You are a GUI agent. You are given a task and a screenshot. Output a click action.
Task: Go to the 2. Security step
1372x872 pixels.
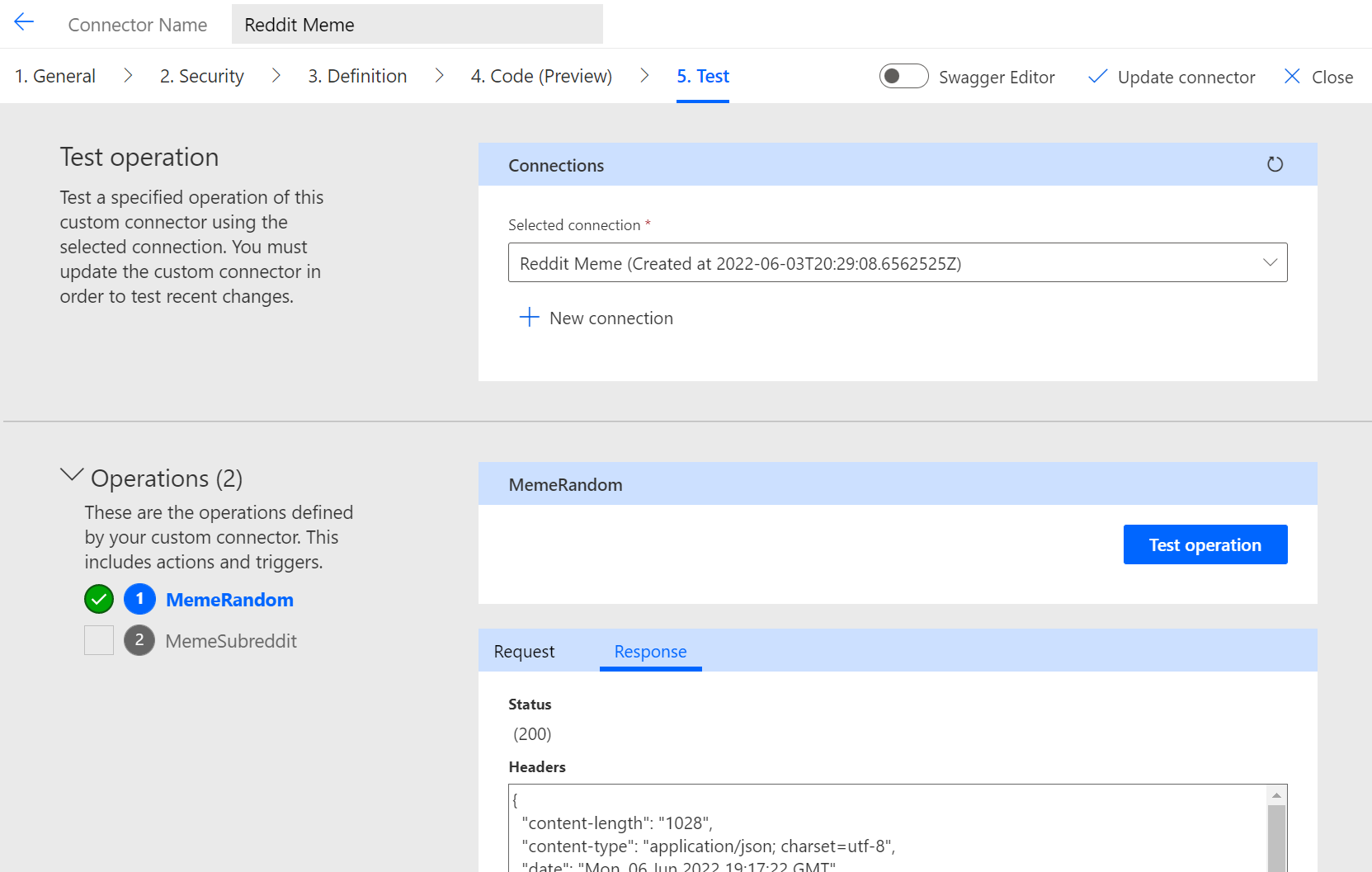(x=202, y=76)
